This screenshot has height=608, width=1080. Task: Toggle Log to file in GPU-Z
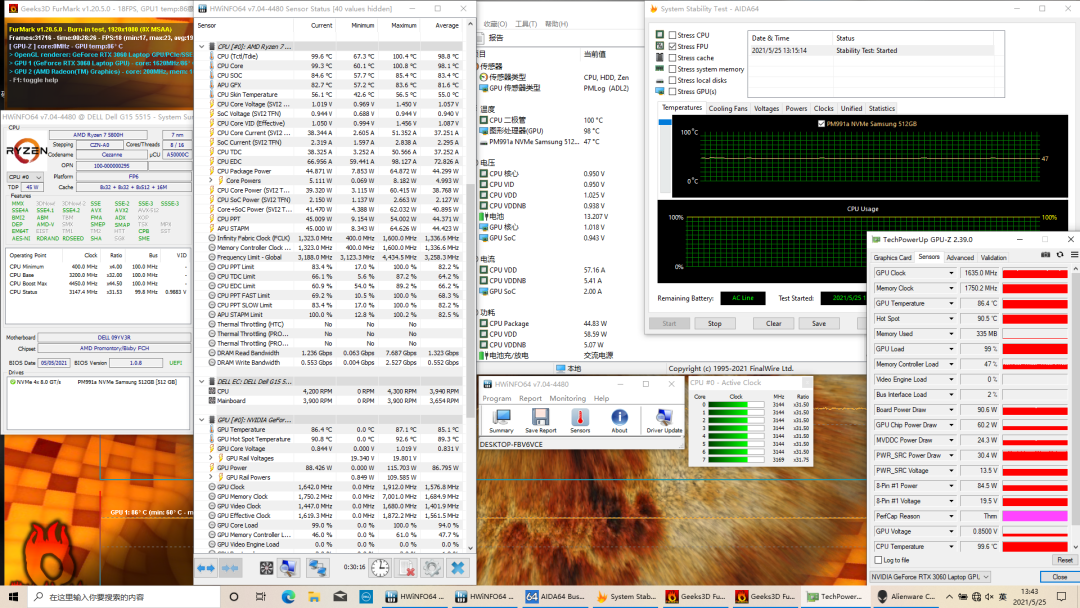point(879,560)
